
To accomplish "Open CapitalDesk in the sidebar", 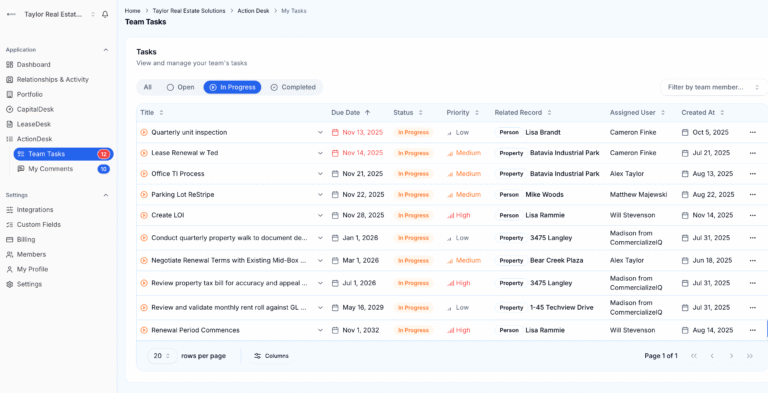I will (35, 109).
